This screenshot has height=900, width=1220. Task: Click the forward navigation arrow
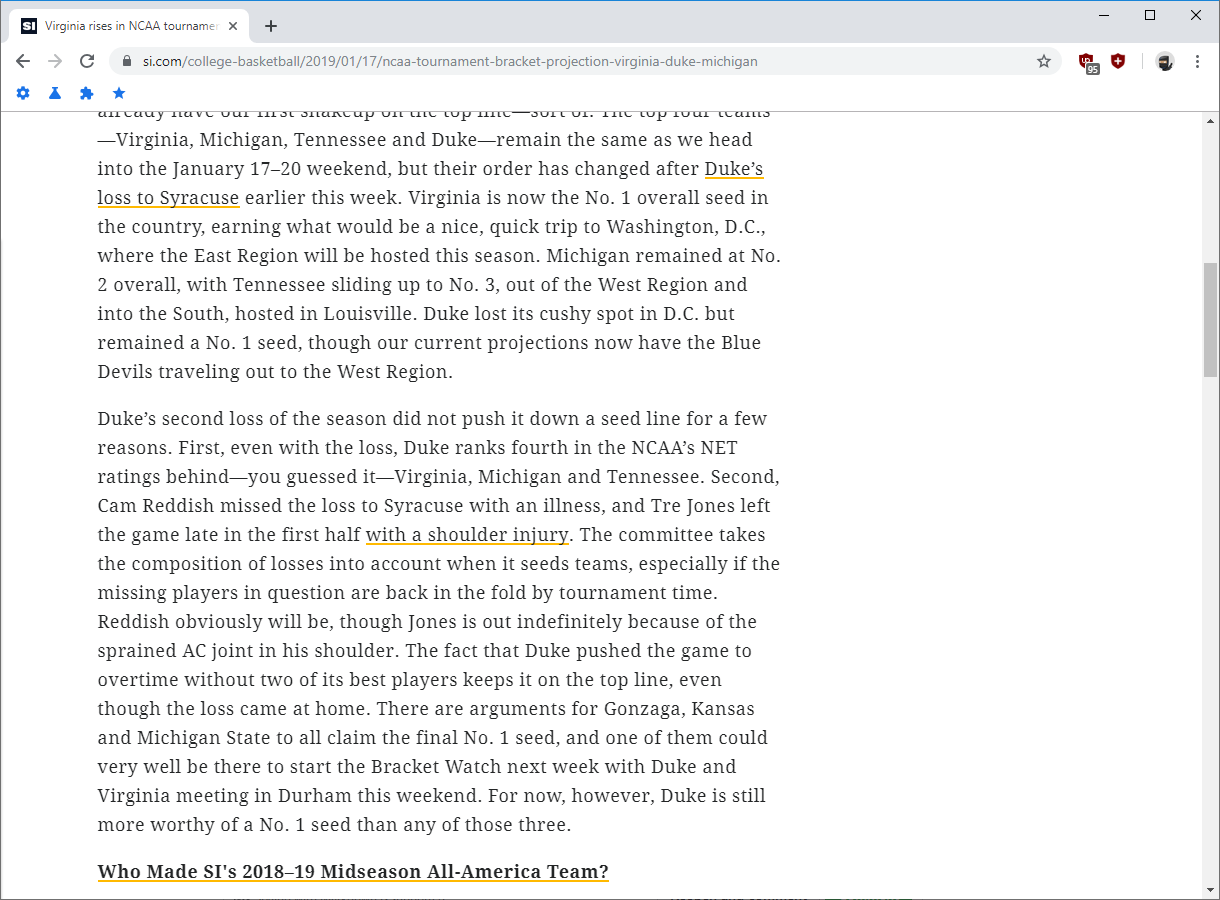point(55,61)
